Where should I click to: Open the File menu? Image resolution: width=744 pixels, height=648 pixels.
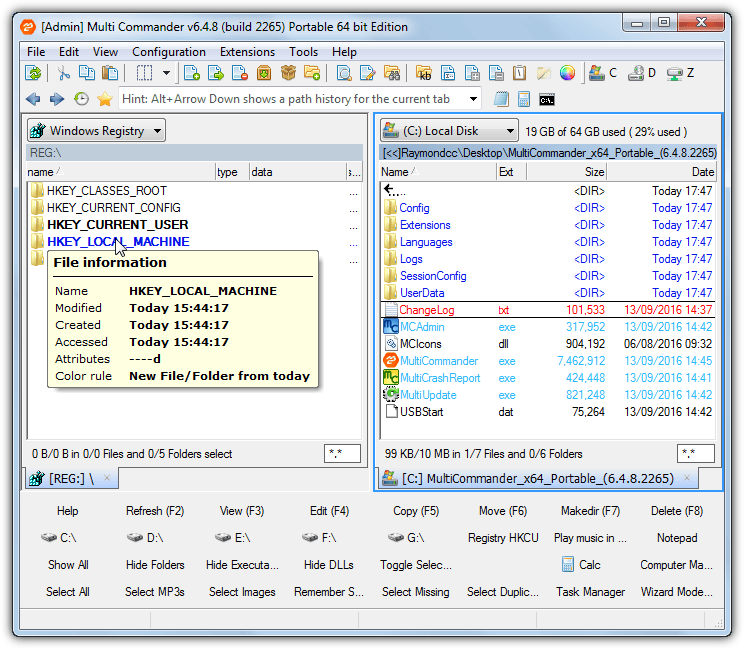click(x=36, y=52)
